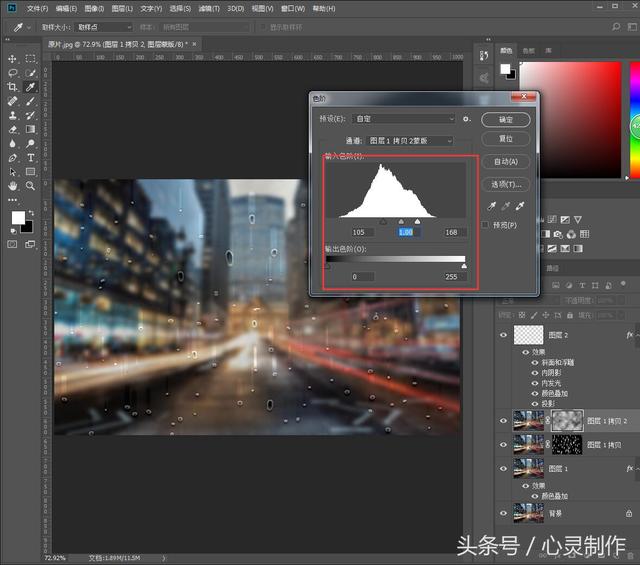Viewport: 640px width, 565px height.
Task: Enable the 预览(P) preview checkbox
Action: [486, 226]
